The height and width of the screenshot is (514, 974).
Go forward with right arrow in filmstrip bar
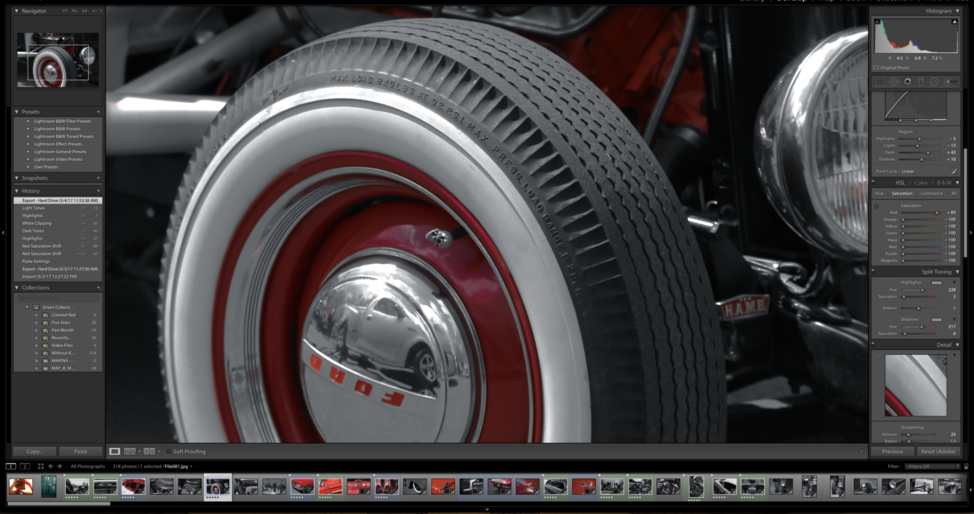pyautogui.click(x=60, y=466)
